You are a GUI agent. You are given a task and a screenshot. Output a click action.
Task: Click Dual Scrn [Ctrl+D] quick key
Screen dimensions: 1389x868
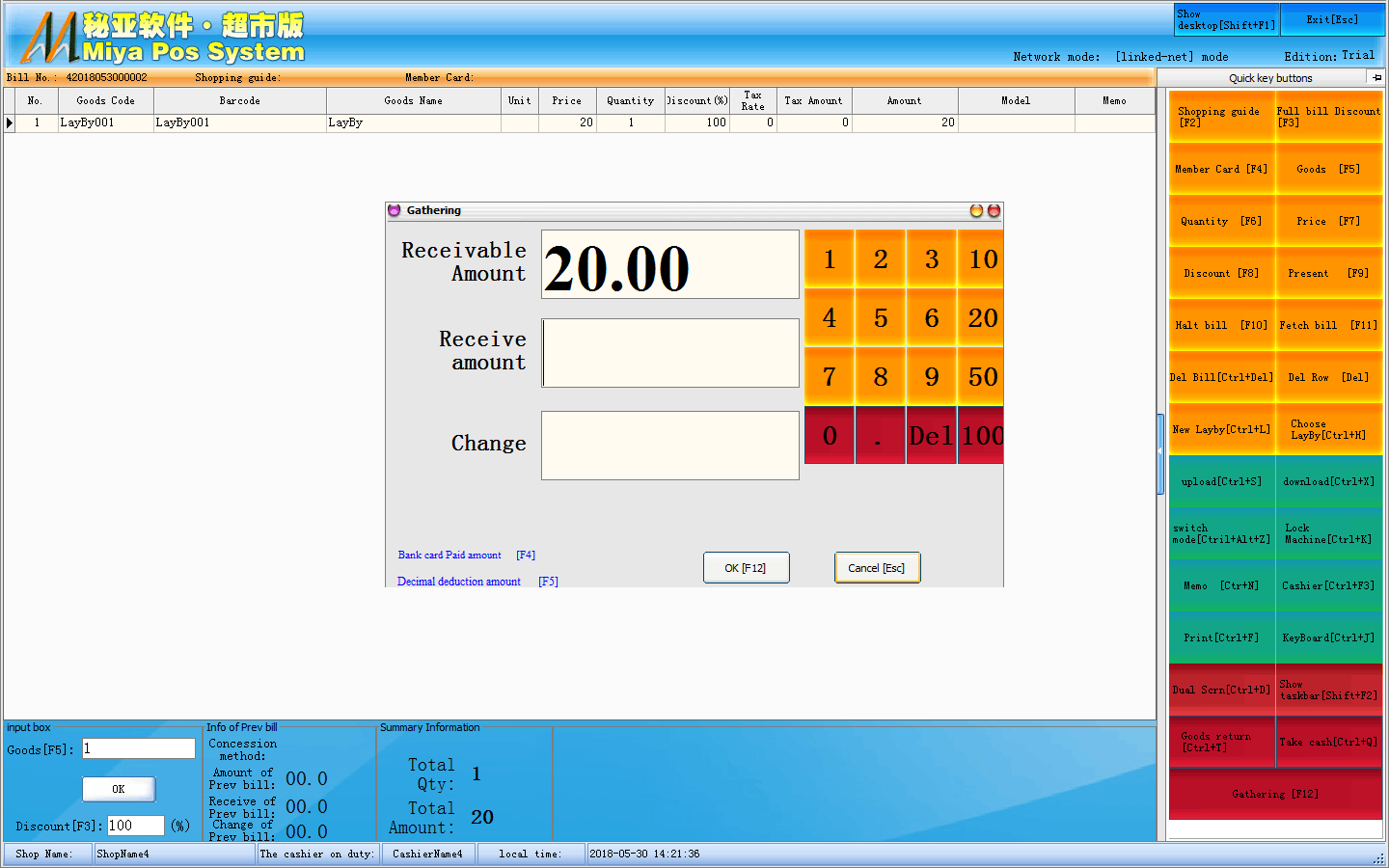1221,690
